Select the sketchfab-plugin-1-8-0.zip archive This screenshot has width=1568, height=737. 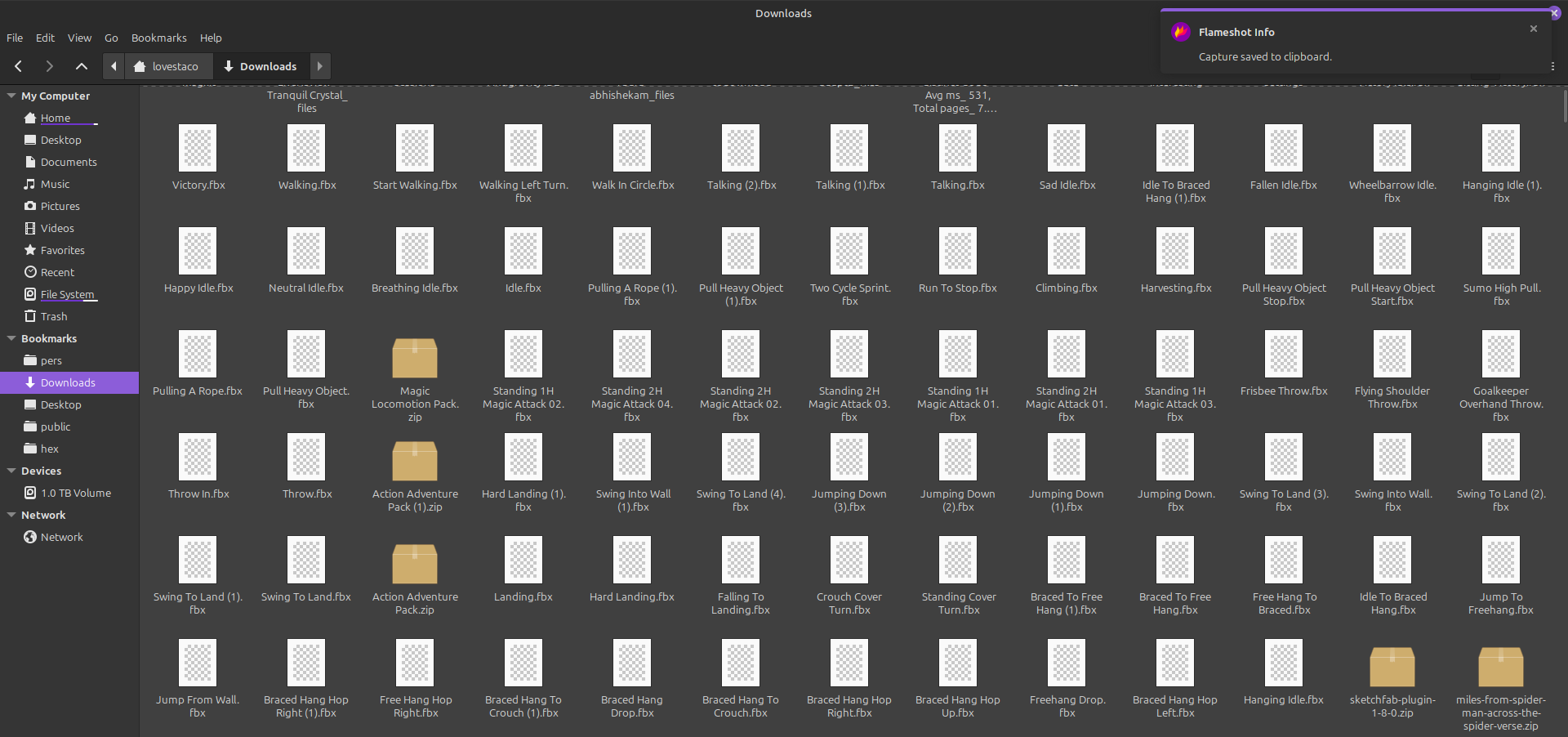click(x=1392, y=682)
